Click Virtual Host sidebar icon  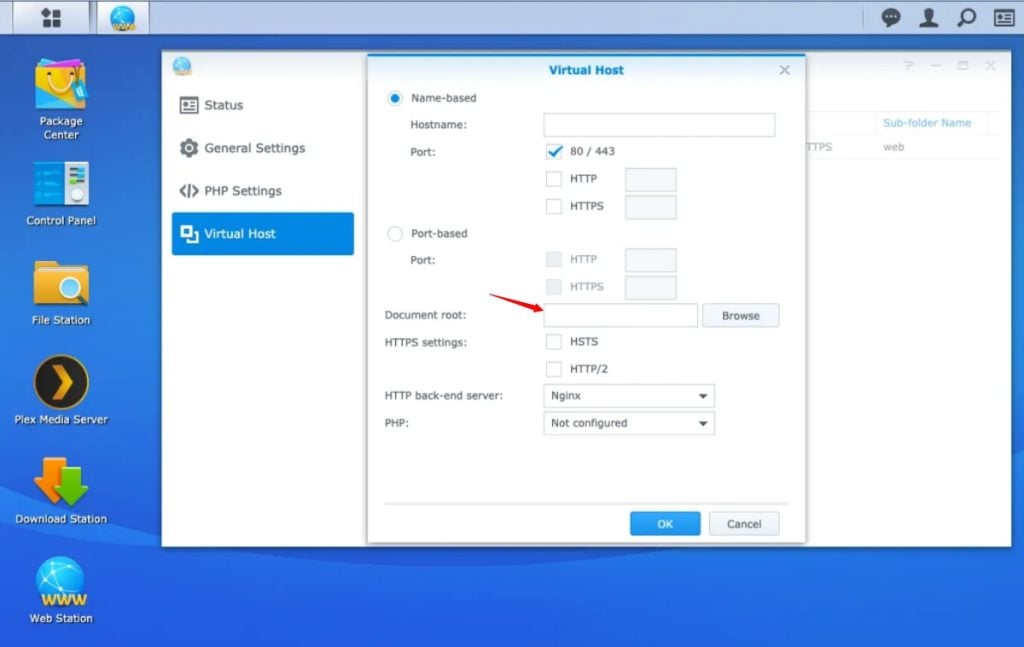(x=189, y=234)
